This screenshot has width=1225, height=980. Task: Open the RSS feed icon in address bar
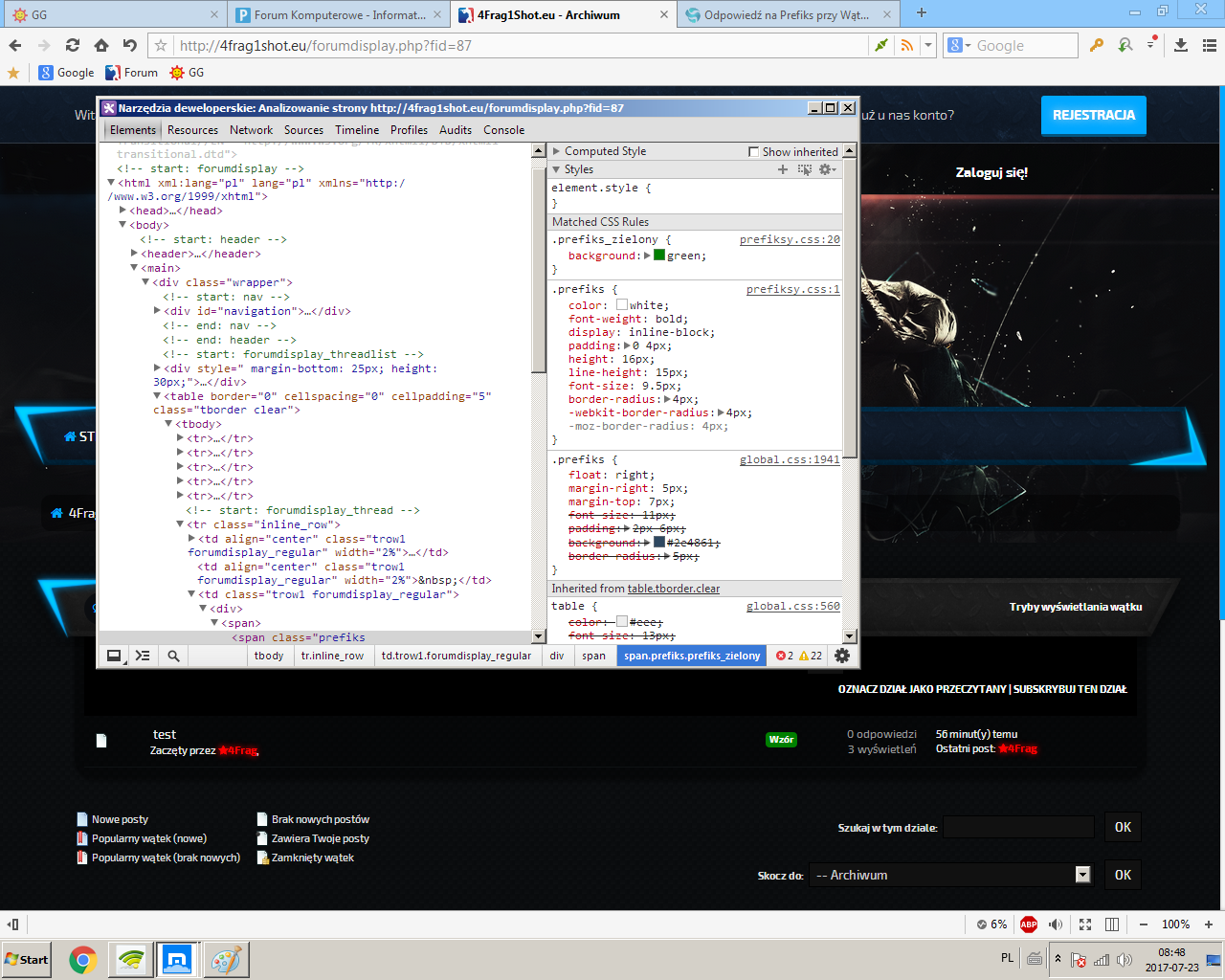tap(907, 45)
